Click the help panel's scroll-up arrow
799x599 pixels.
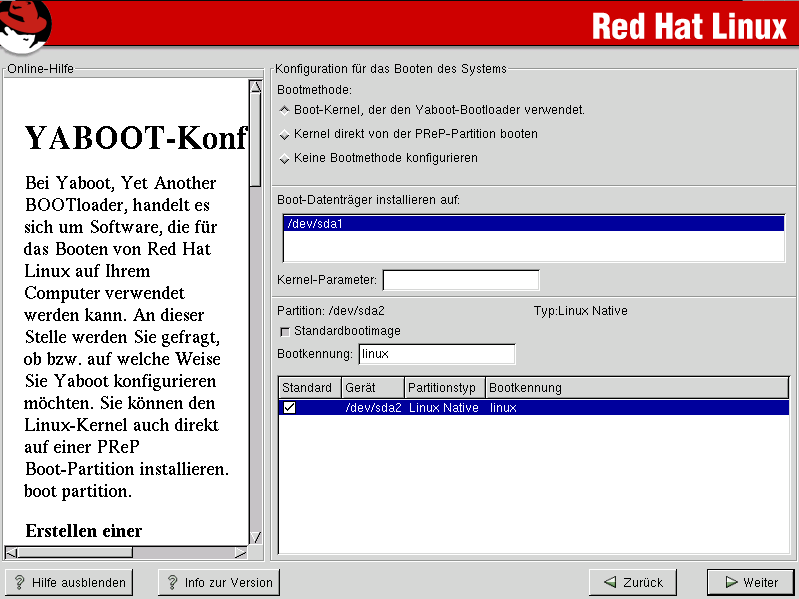(255, 87)
